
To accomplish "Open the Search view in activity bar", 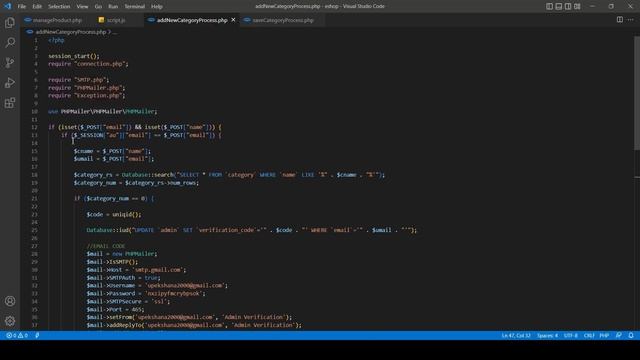I will pyautogui.click(x=10, y=42).
